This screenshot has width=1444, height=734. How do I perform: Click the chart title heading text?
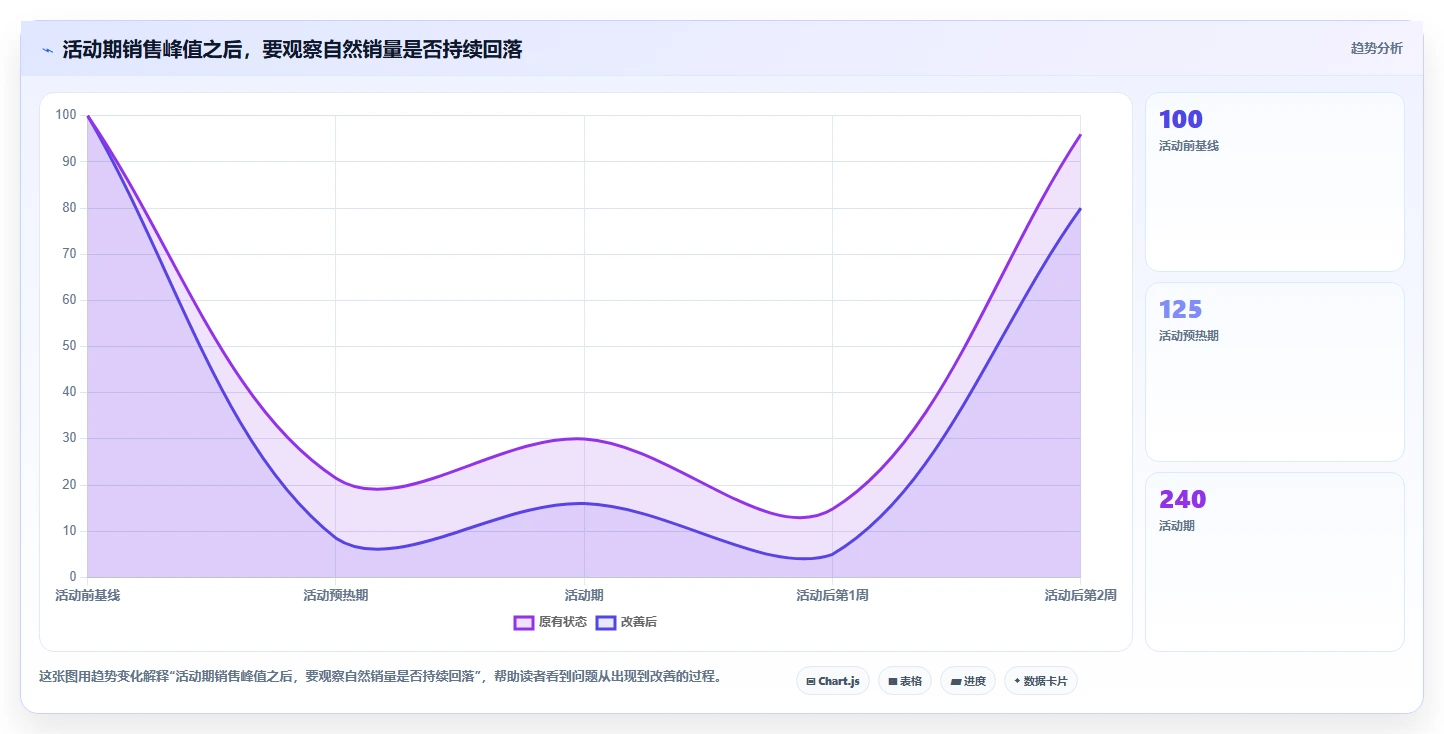pos(292,50)
